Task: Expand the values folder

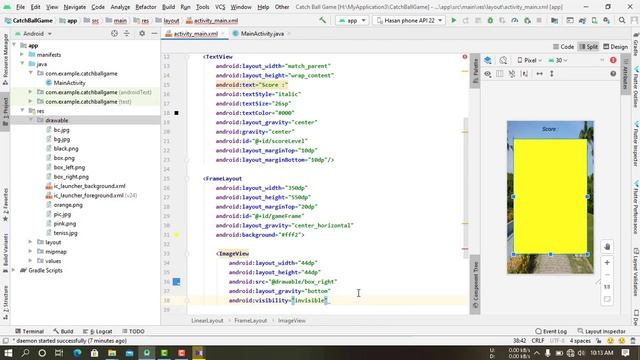Action: [x=31, y=261]
